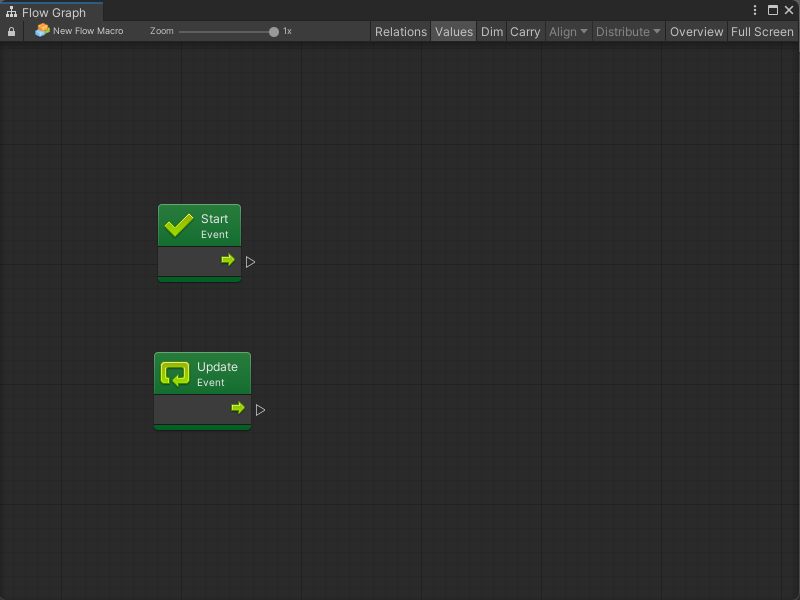Image resolution: width=800 pixels, height=600 pixels.
Task: Toggle the Values display option
Action: point(453,32)
